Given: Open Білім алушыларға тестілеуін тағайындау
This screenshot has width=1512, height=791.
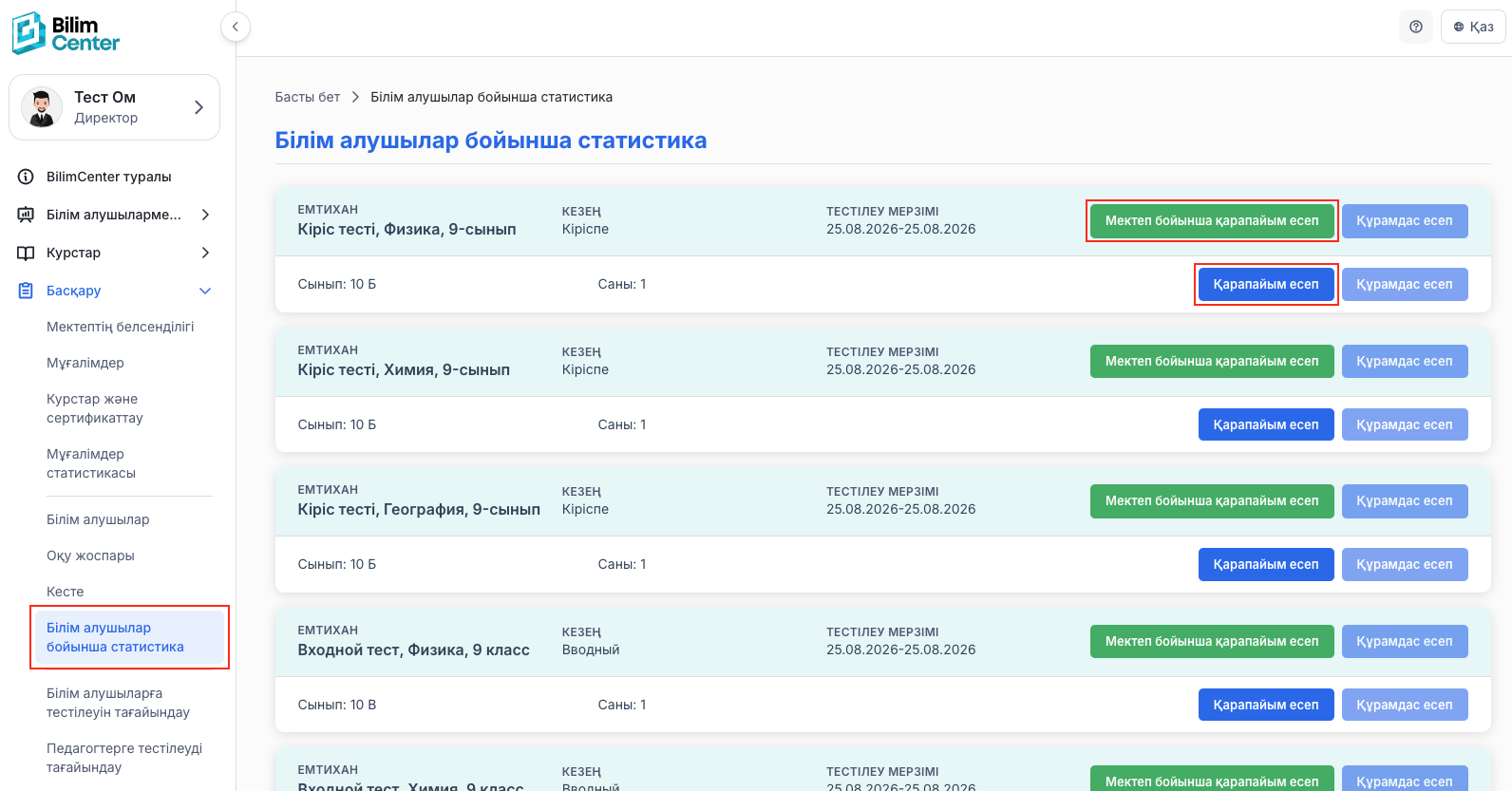Looking at the screenshot, I should (118, 703).
